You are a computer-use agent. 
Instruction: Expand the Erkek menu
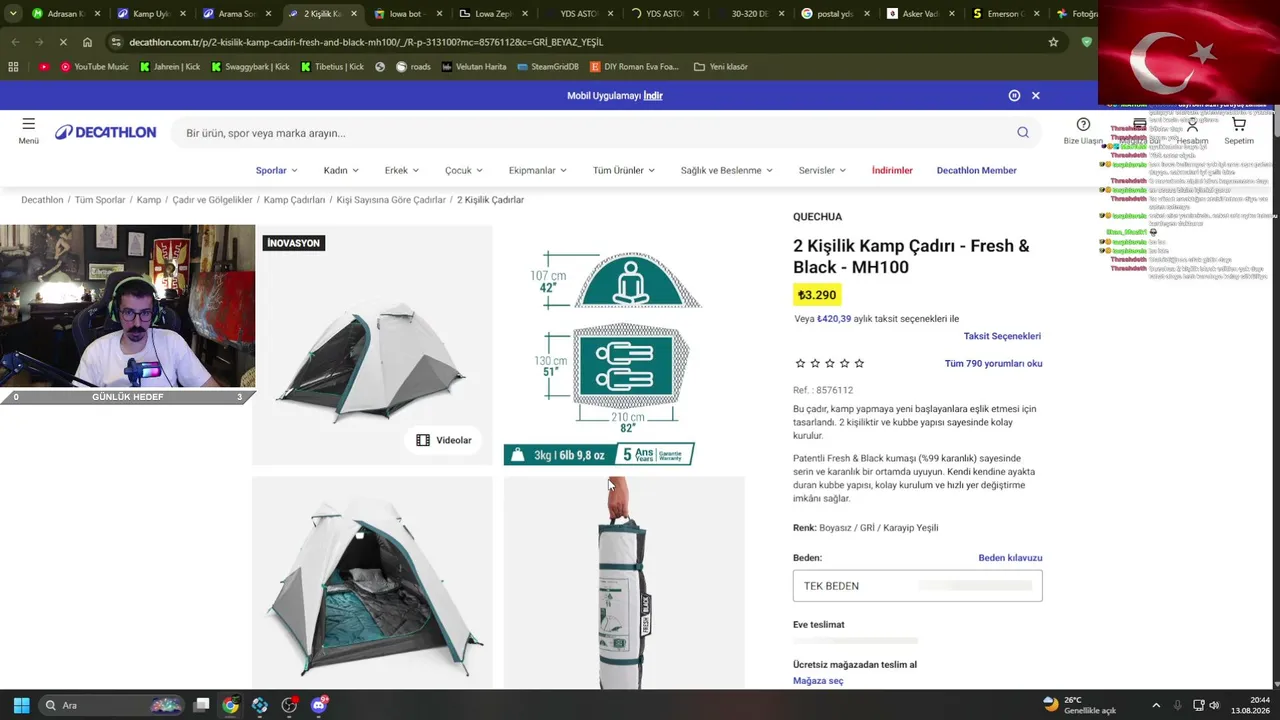tap(402, 170)
